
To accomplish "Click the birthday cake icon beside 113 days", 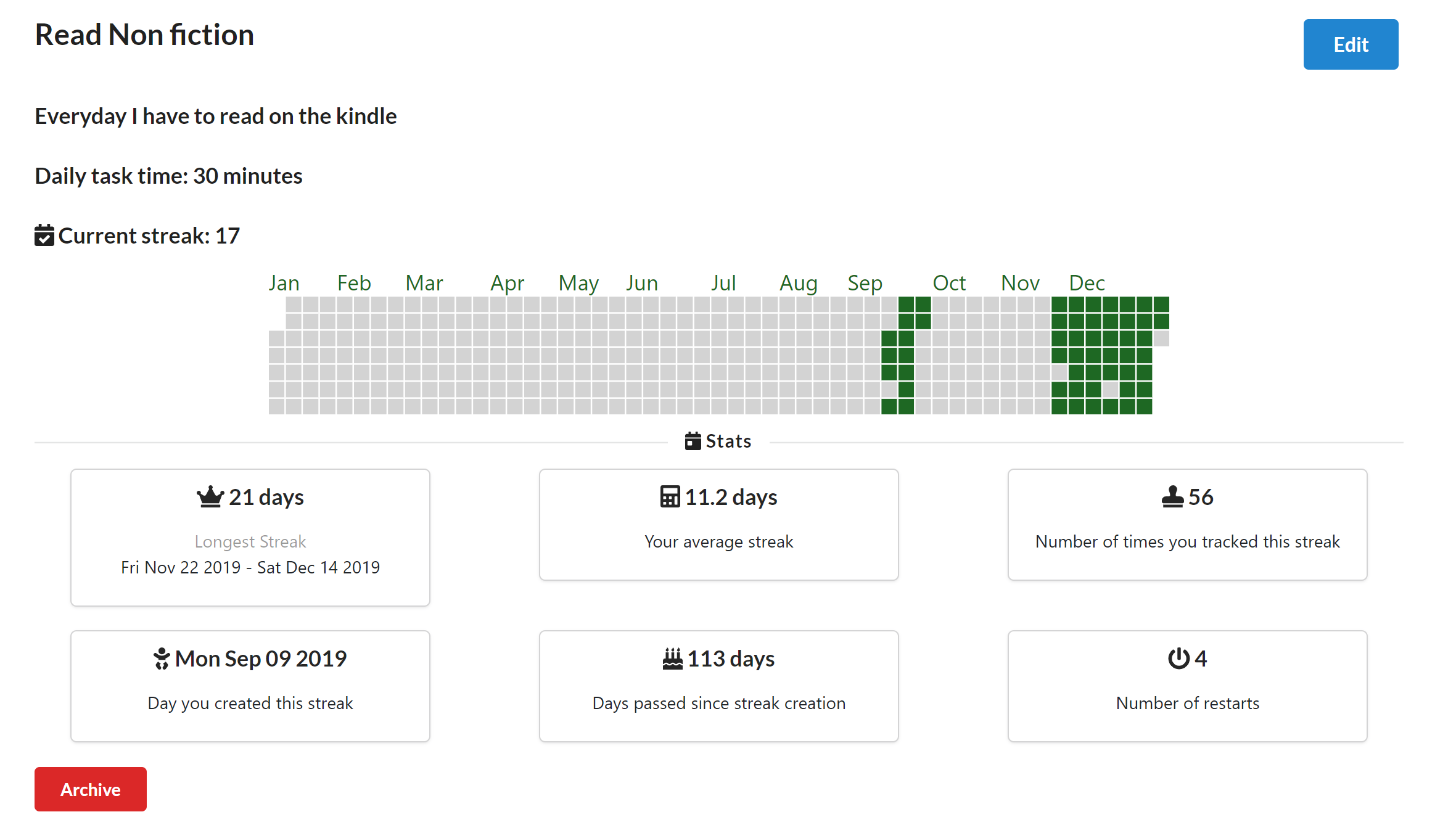I will (x=672, y=659).
